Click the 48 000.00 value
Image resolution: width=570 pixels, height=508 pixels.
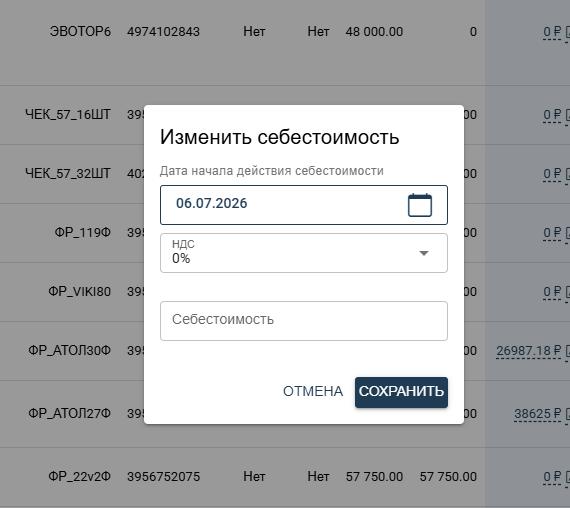click(374, 32)
